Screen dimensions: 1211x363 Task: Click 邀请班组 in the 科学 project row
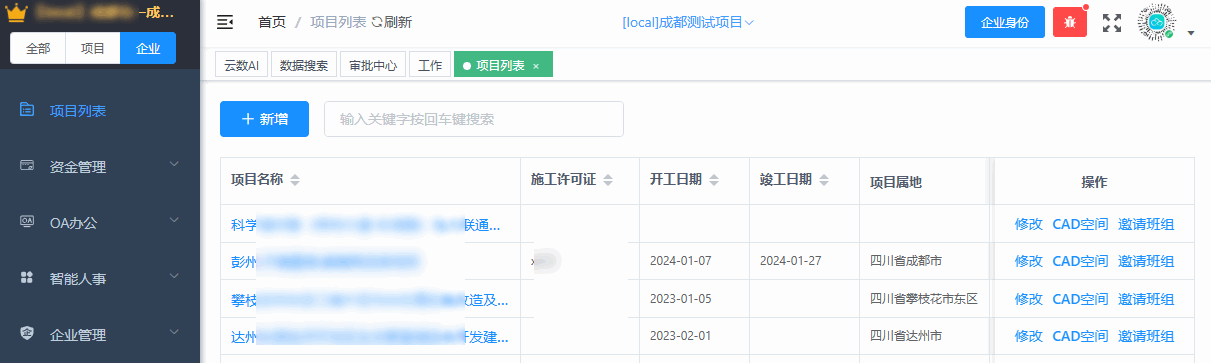click(1146, 224)
